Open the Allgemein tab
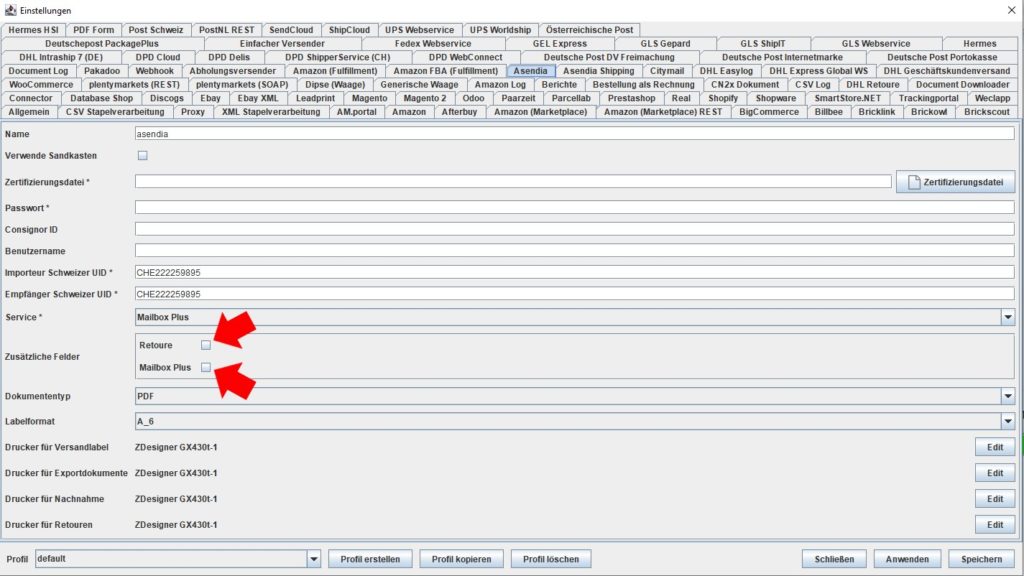The width and height of the screenshot is (1024, 576). [29, 112]
